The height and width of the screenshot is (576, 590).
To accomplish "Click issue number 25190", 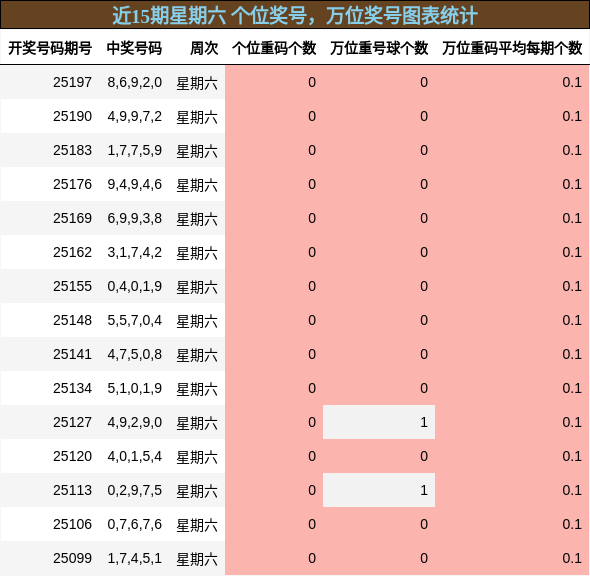I will (72, 116).
